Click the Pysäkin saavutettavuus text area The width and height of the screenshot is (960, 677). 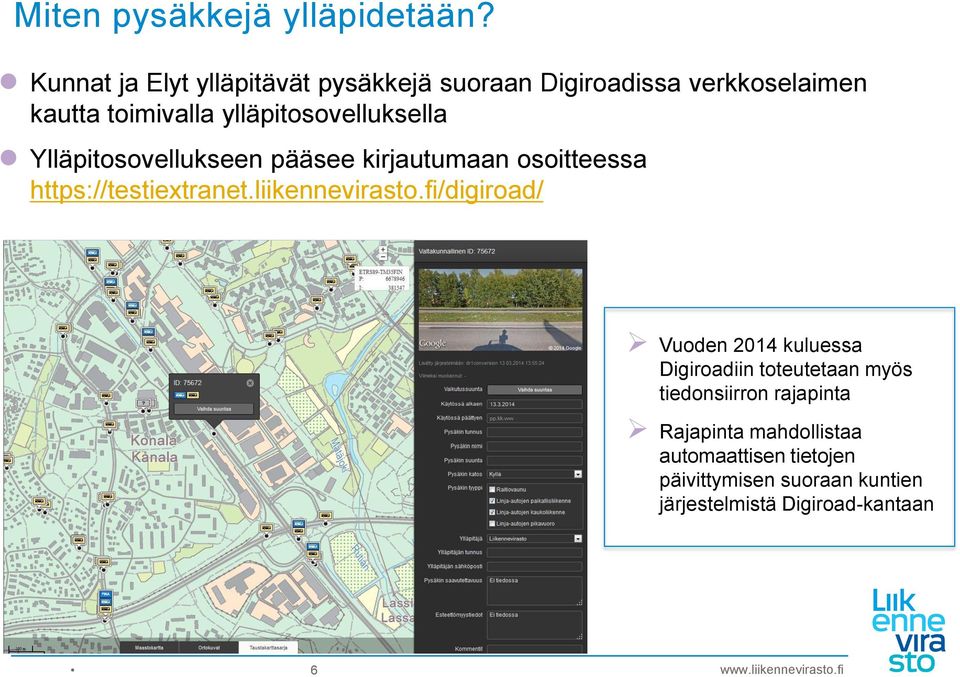coord(534,591)
